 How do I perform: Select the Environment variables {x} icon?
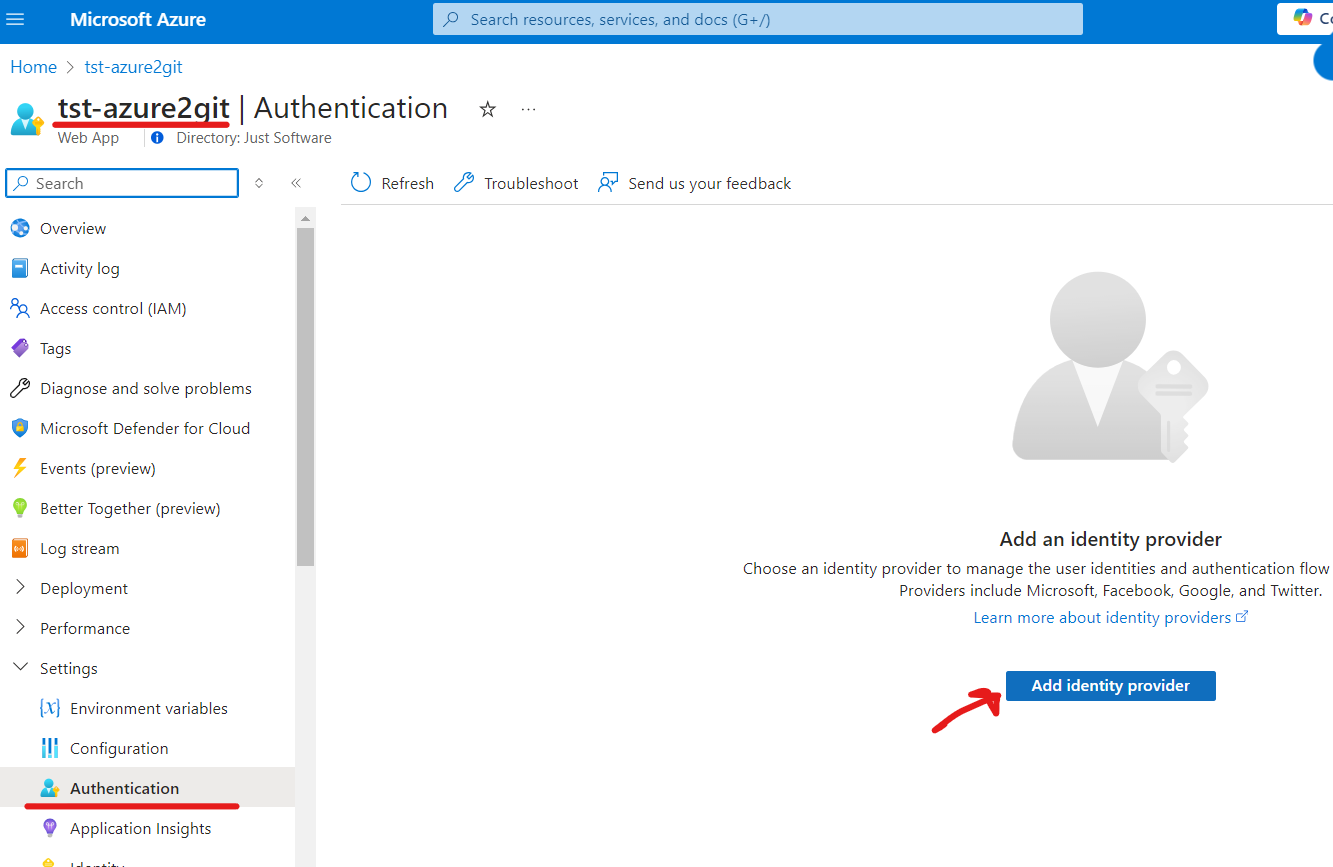click(48, 708)
